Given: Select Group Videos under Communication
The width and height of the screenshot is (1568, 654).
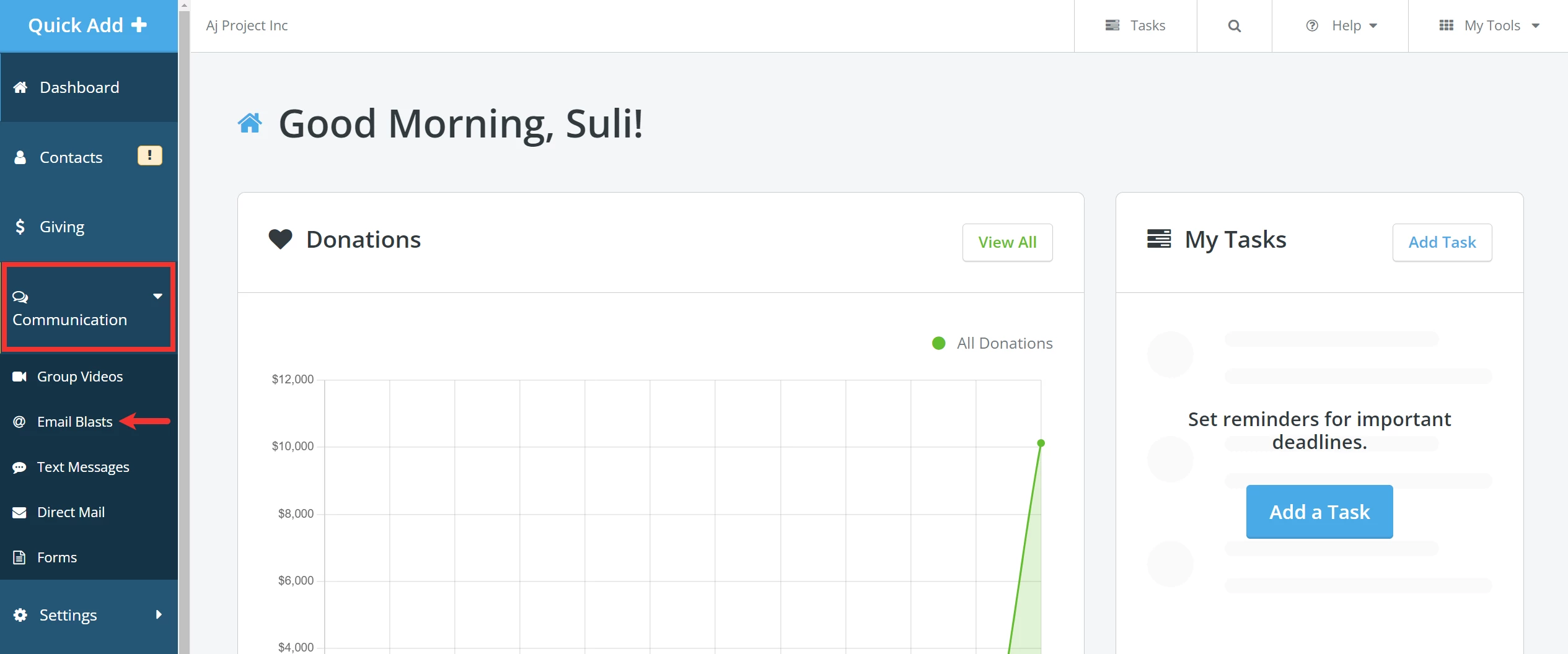Looking at the screenshot, I should pyautogui.click(x=89, y=377).
